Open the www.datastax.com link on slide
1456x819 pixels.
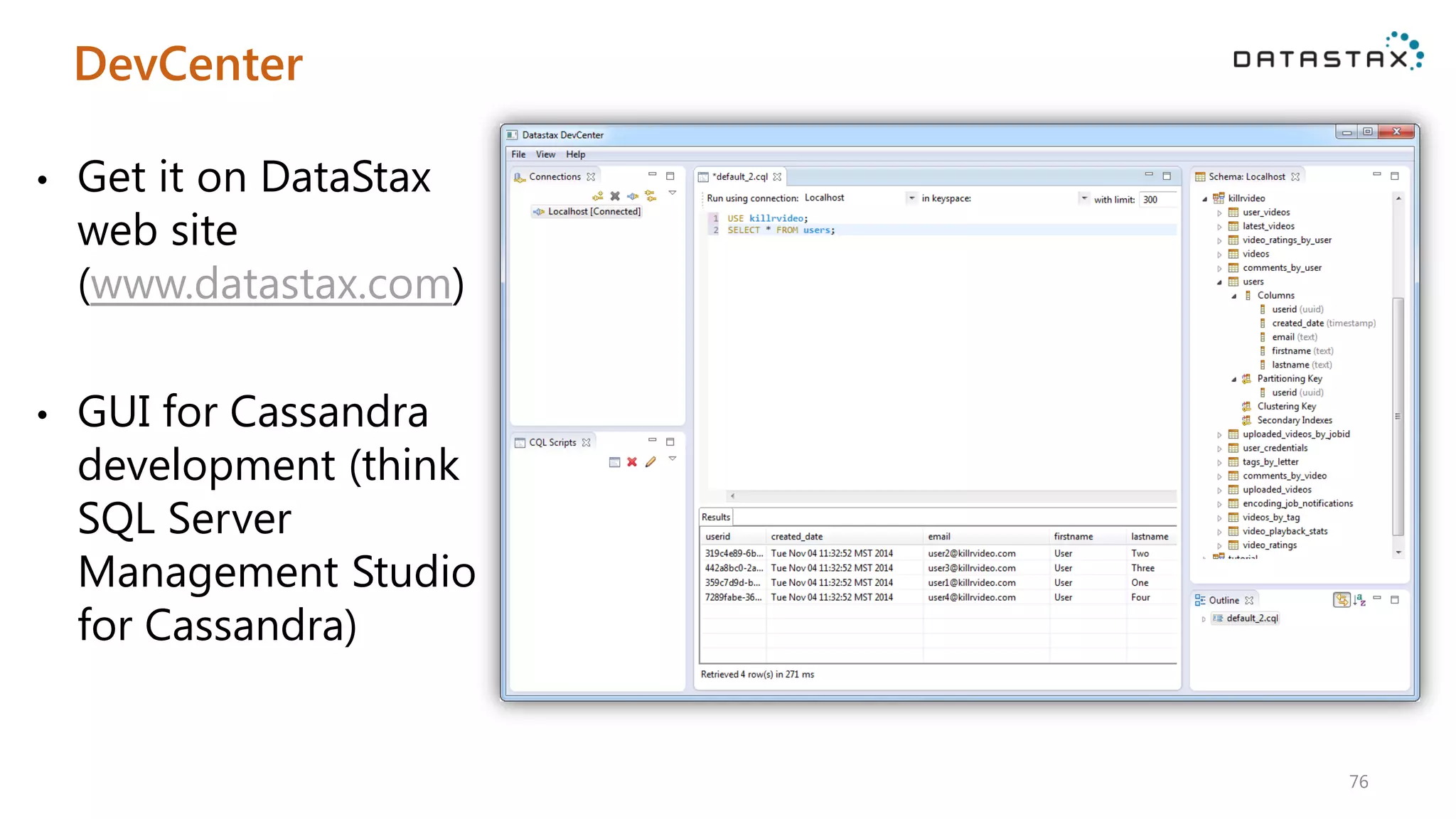pos(272,284)
